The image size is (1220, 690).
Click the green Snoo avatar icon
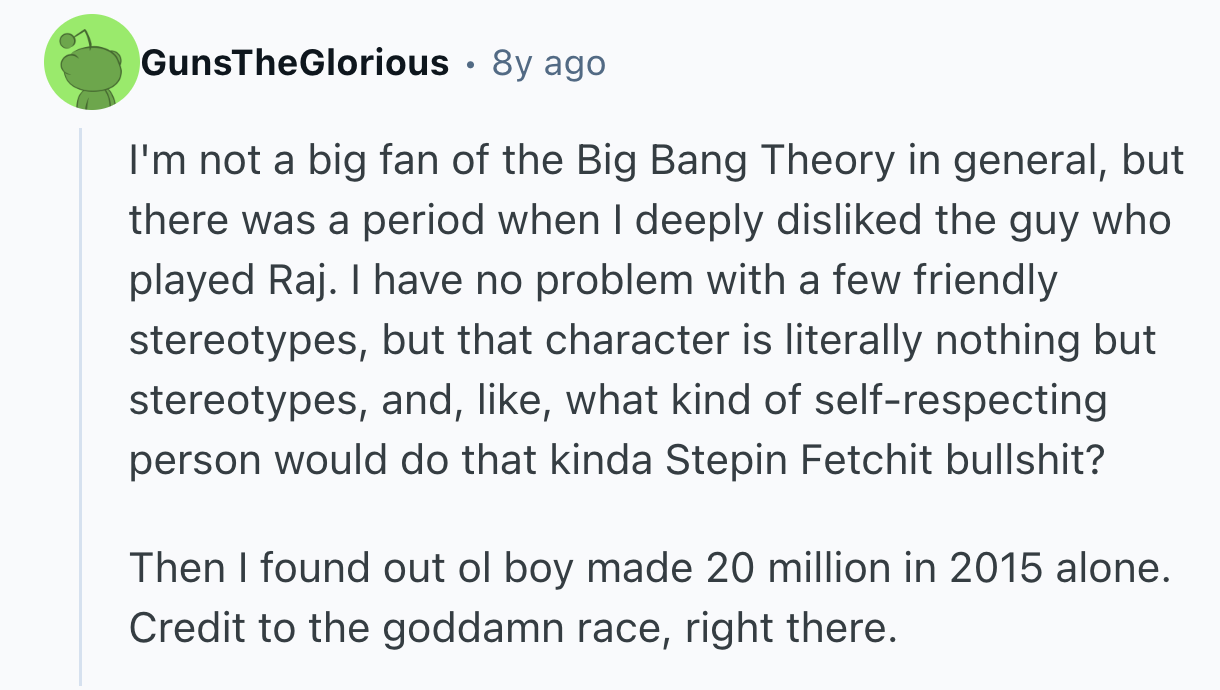point(91,62)
